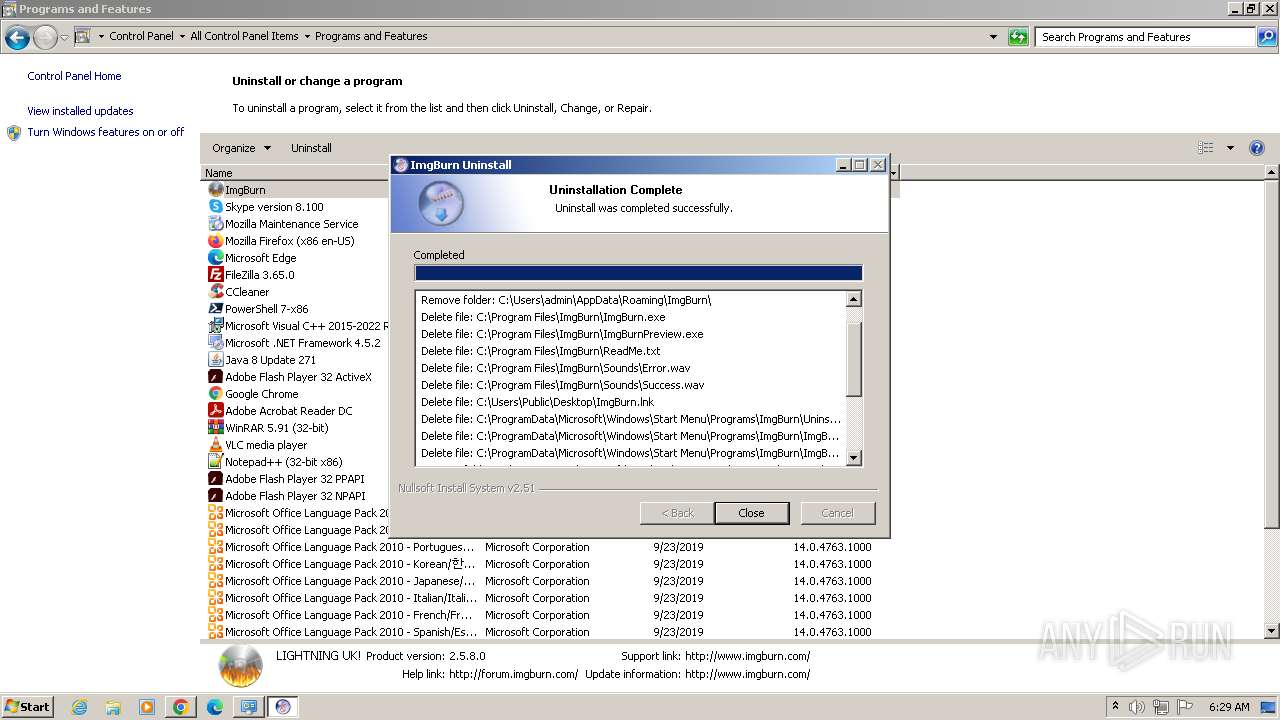Select Google Chrome icon in list

pos(215,394)
